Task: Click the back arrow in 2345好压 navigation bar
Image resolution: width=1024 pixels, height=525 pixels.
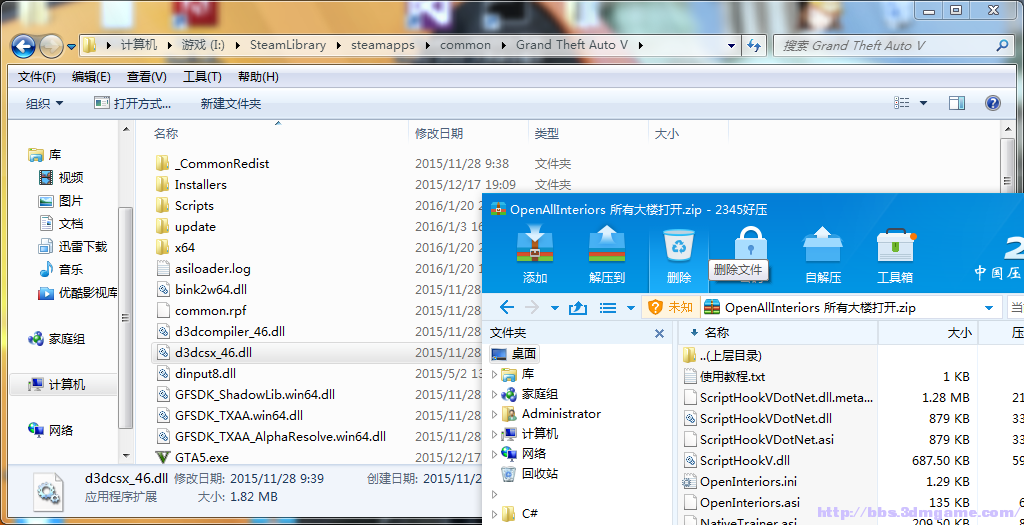Action: [506, 308]
